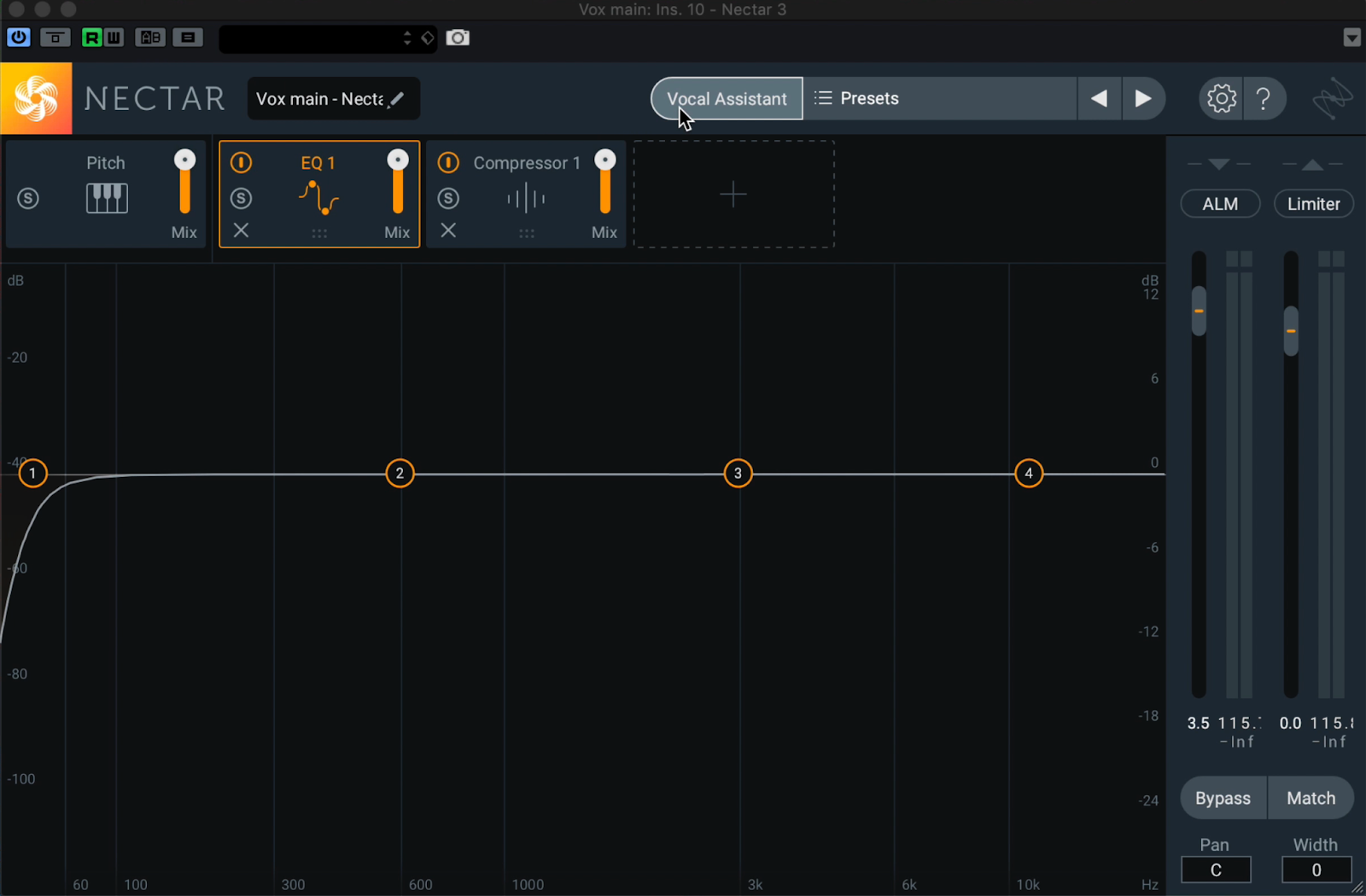Select the Compressor 1 waveform icon
This screenshot has height=896, width=1366.
pyautogui.click(x=526, y=199)
